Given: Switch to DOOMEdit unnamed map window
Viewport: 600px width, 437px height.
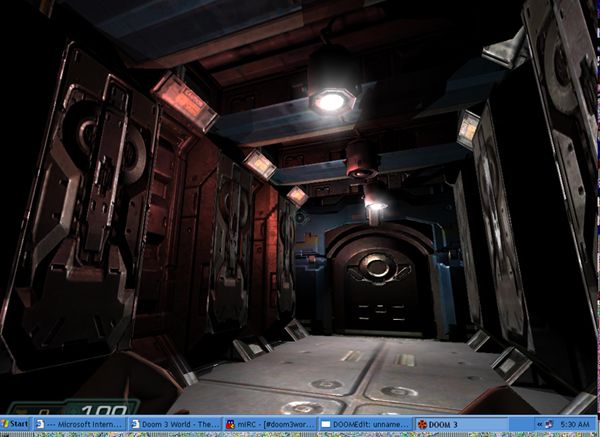Looking at the screenshot, I should point(365,424).
